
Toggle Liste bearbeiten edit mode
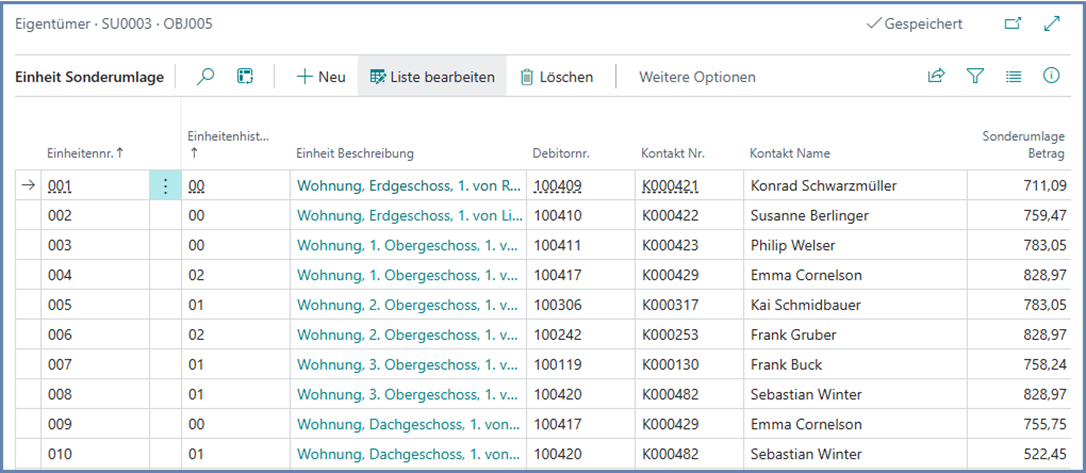(432, 77)
